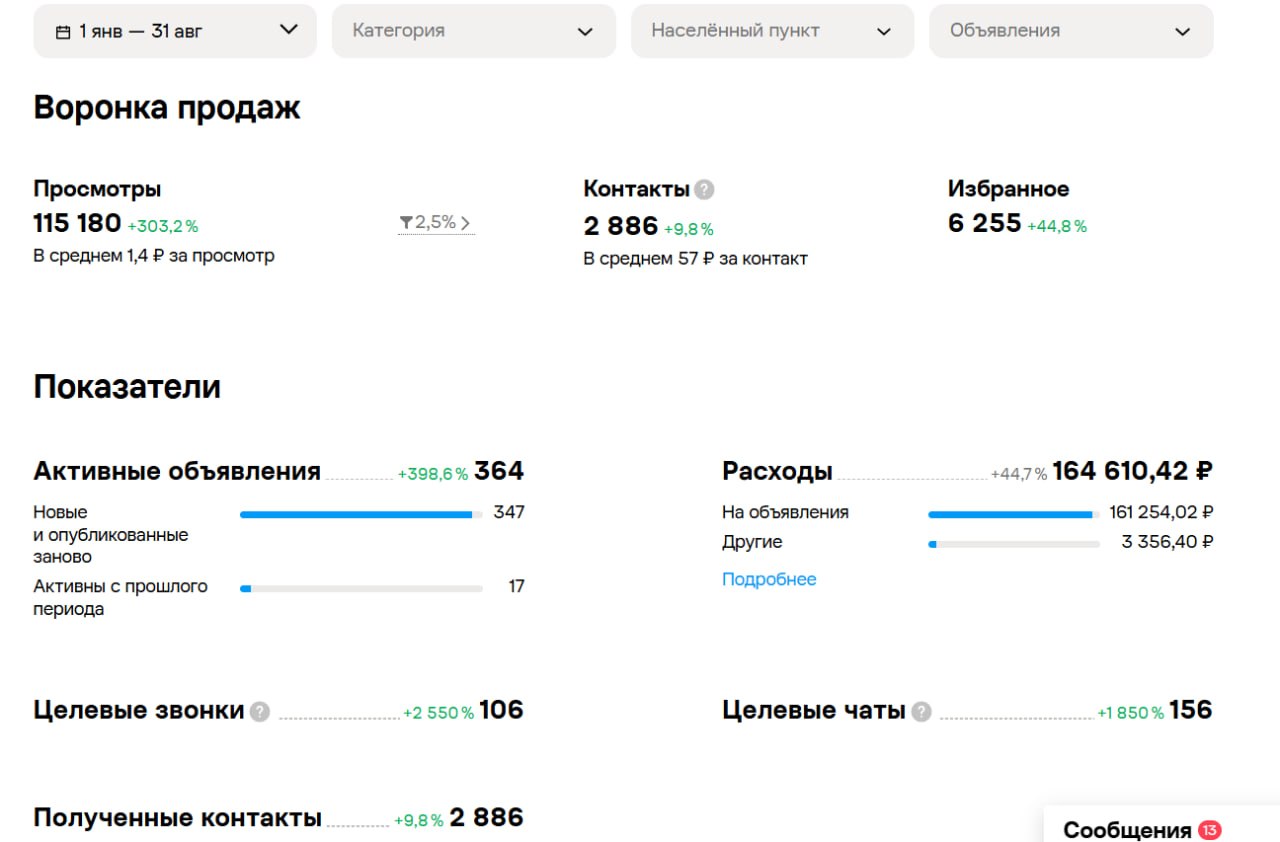Click the text В среднем 57 ₽ за контакт
Image resolution: width=1280 pixels, height=842 pixels.
click(696, 259)
